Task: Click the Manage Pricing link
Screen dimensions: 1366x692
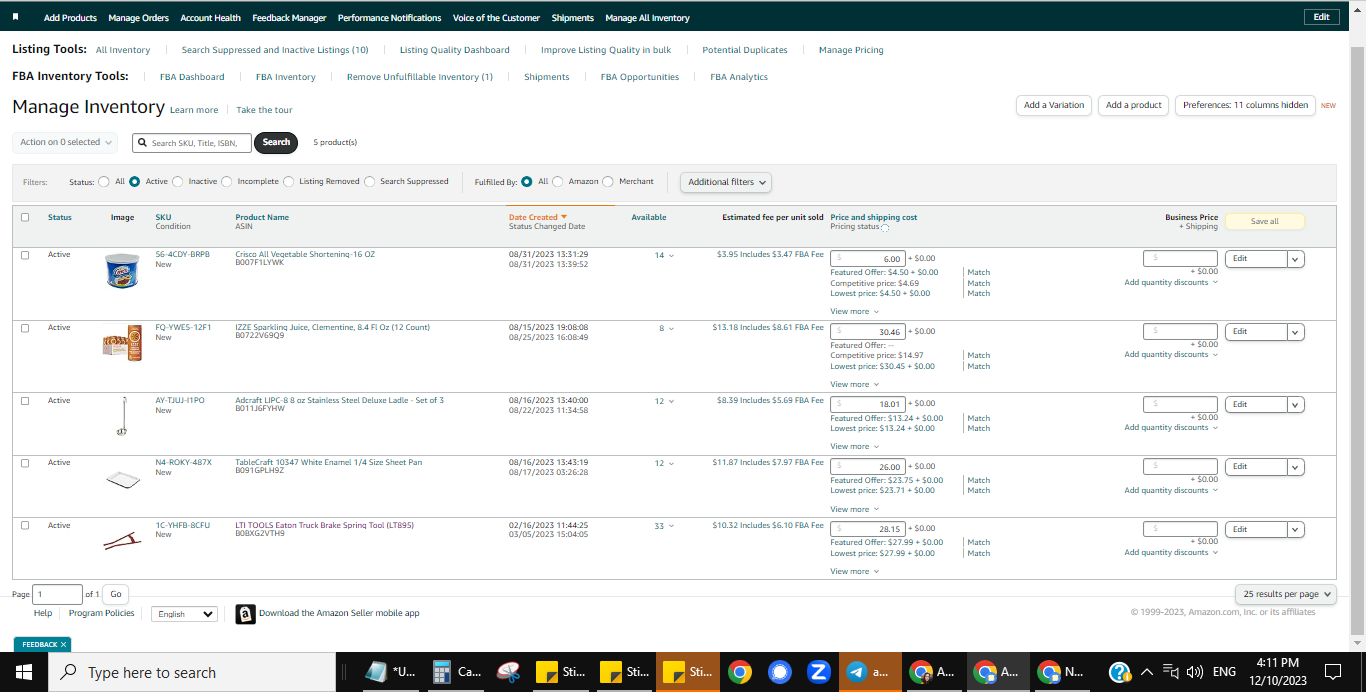Action: [851, 50]
